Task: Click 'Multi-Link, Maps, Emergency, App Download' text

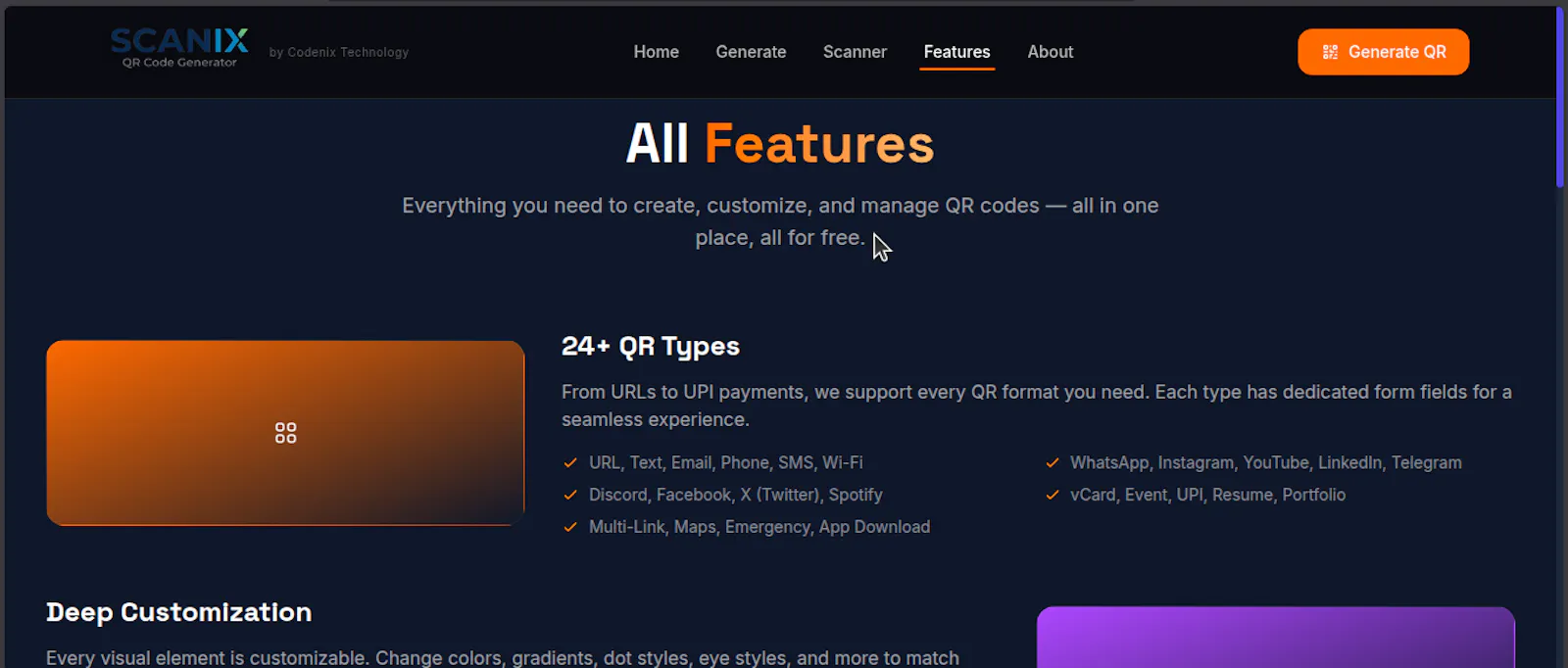Action: point(759,527)
